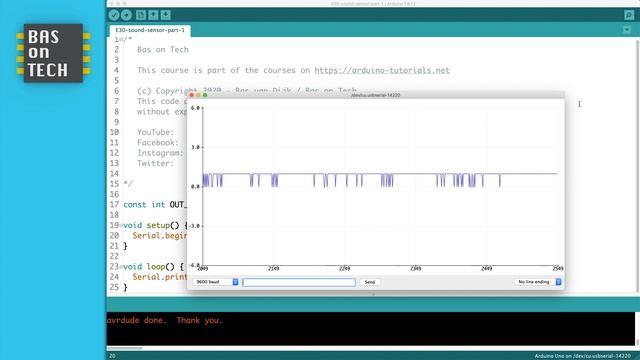Click 'void setup()' text on line 19

151,225
